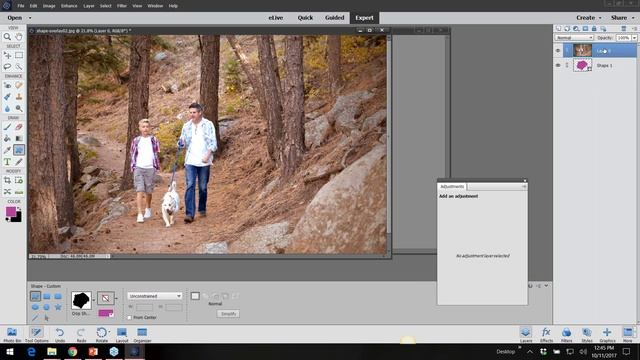This screenshot has width=640, height=360.
Task: Choose the Shape Selection arrow option
Action: point(47,318)
